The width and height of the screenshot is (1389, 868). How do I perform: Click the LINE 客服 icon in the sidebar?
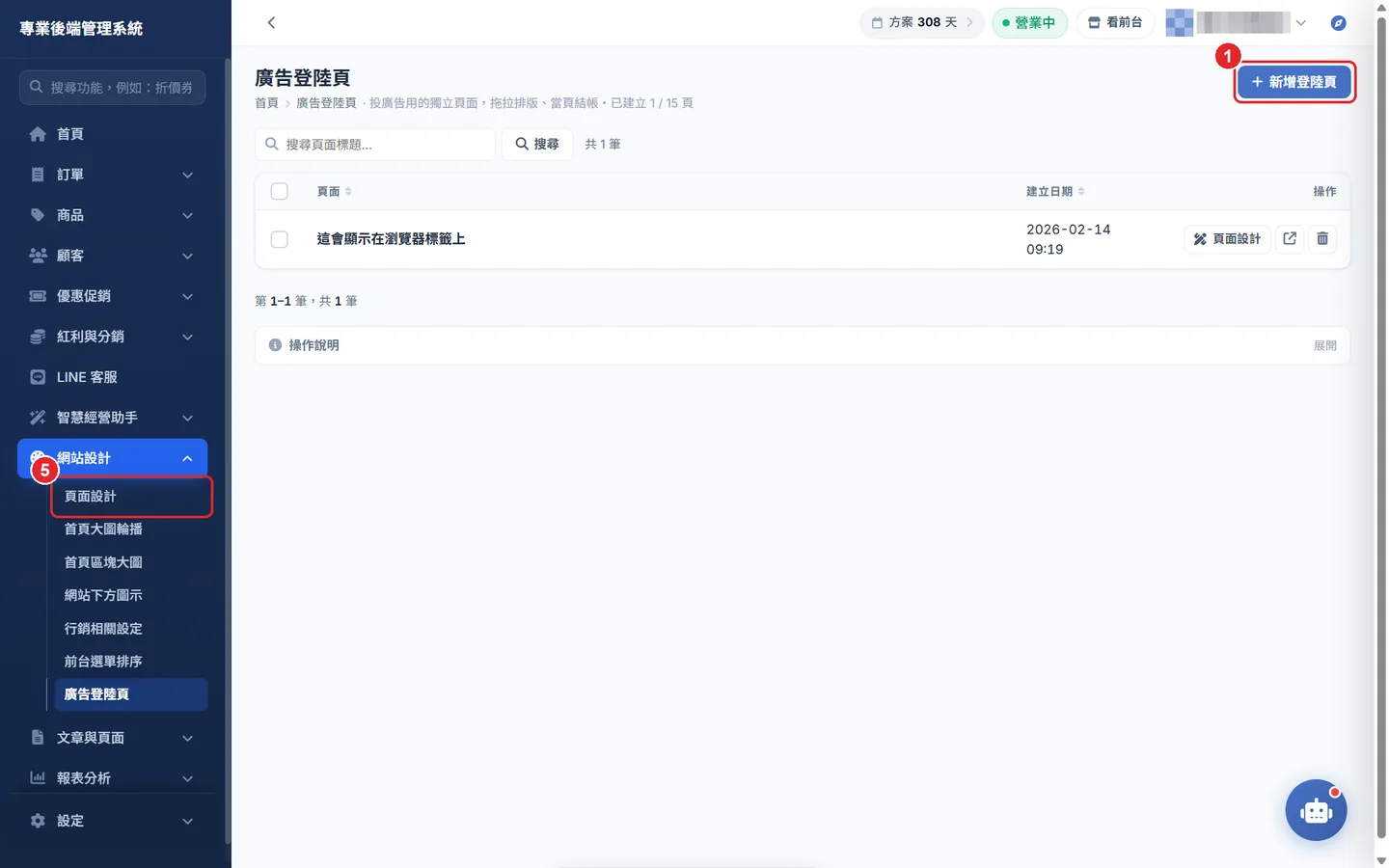(x=38, y=377)
